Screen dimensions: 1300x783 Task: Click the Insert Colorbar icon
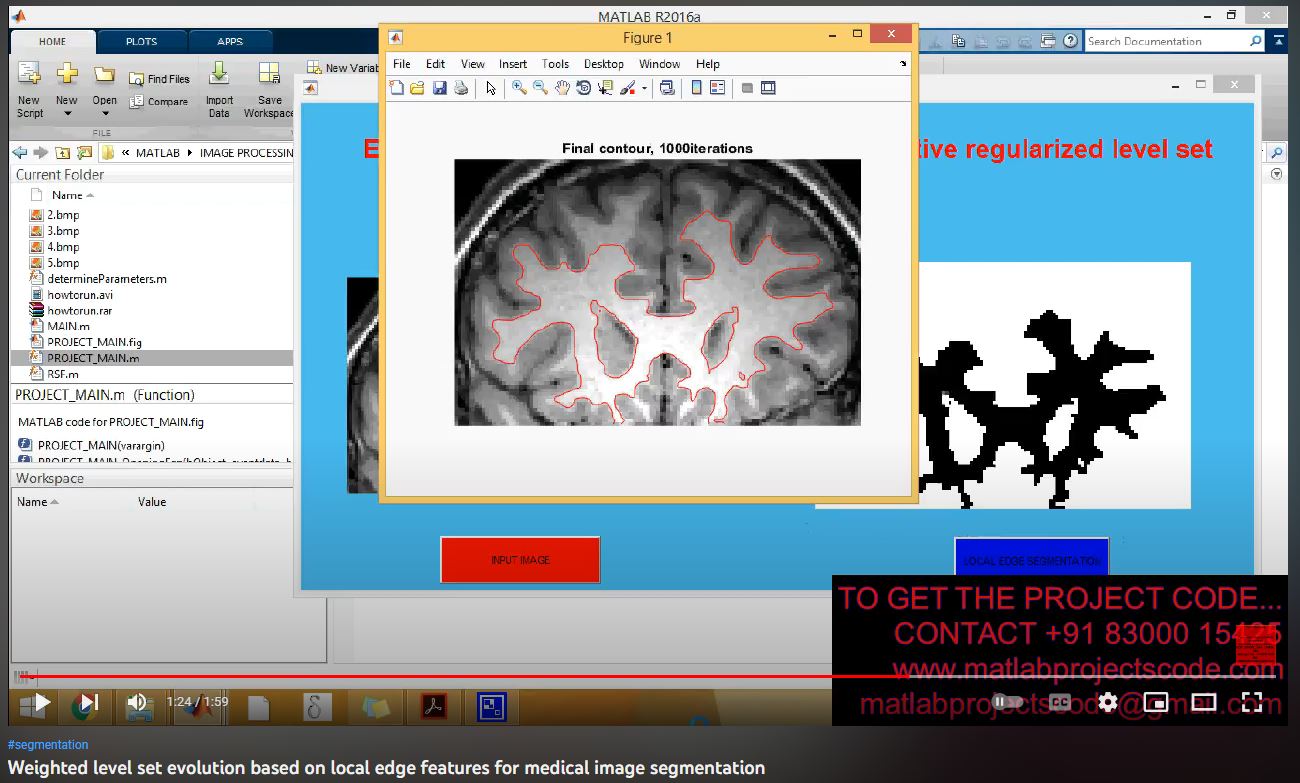coord(696,88)
